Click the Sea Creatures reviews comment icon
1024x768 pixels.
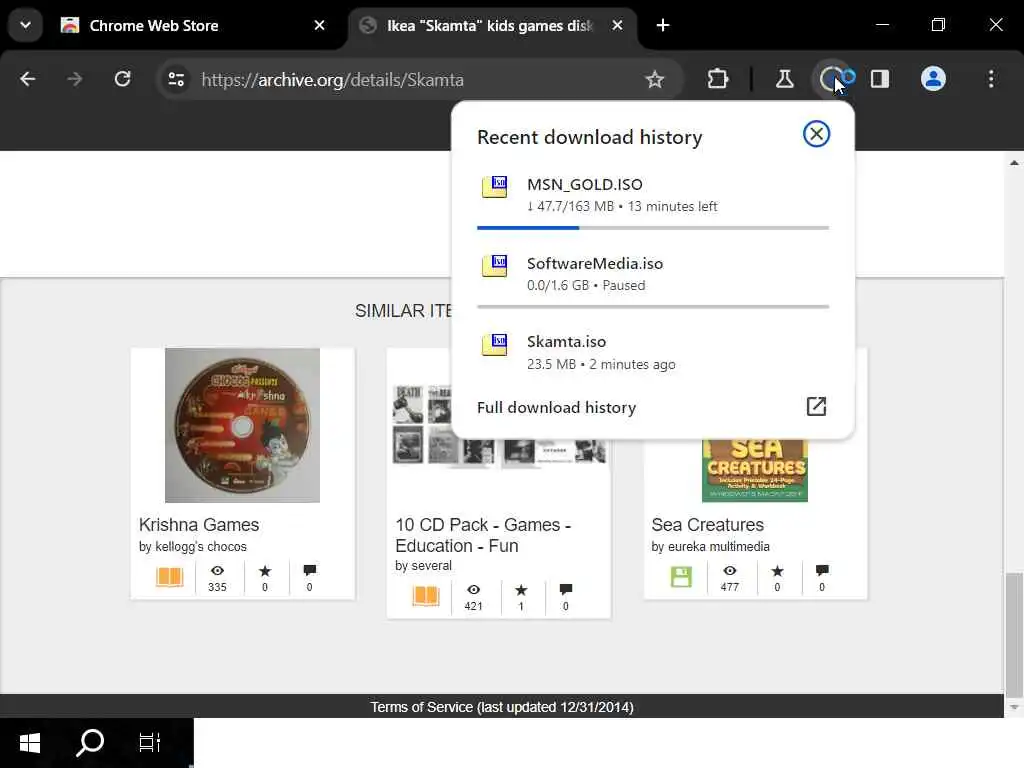[822, 571]
